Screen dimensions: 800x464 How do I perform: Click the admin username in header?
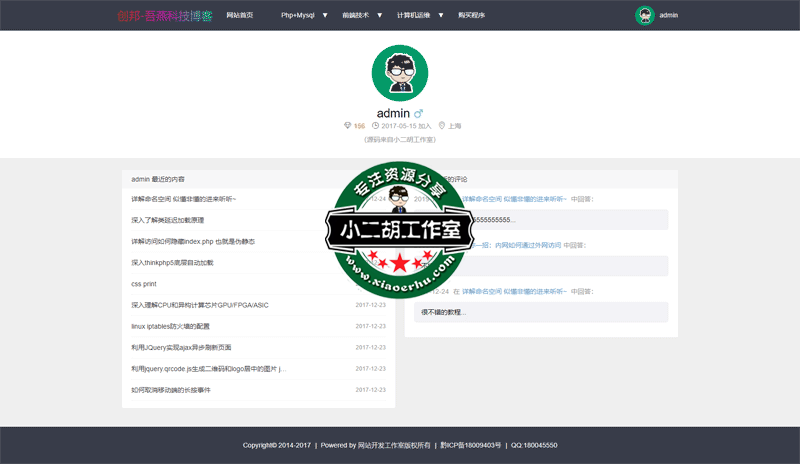pyautogui.click(x=669, y=15)
